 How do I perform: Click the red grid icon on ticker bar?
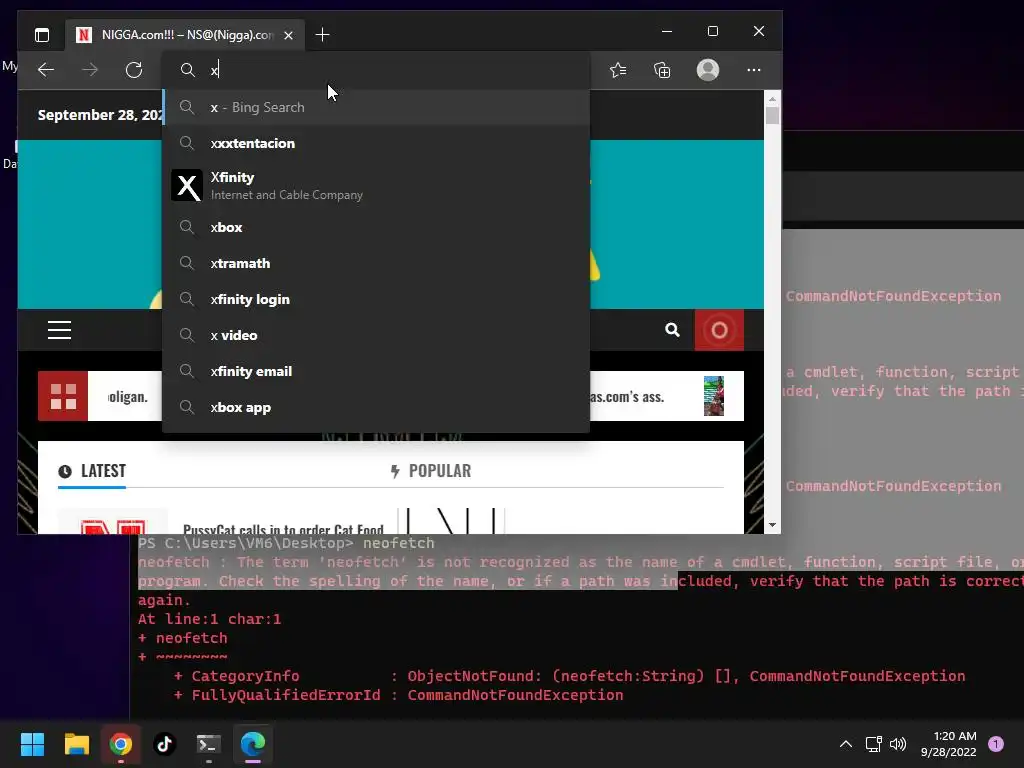[63, 396]
